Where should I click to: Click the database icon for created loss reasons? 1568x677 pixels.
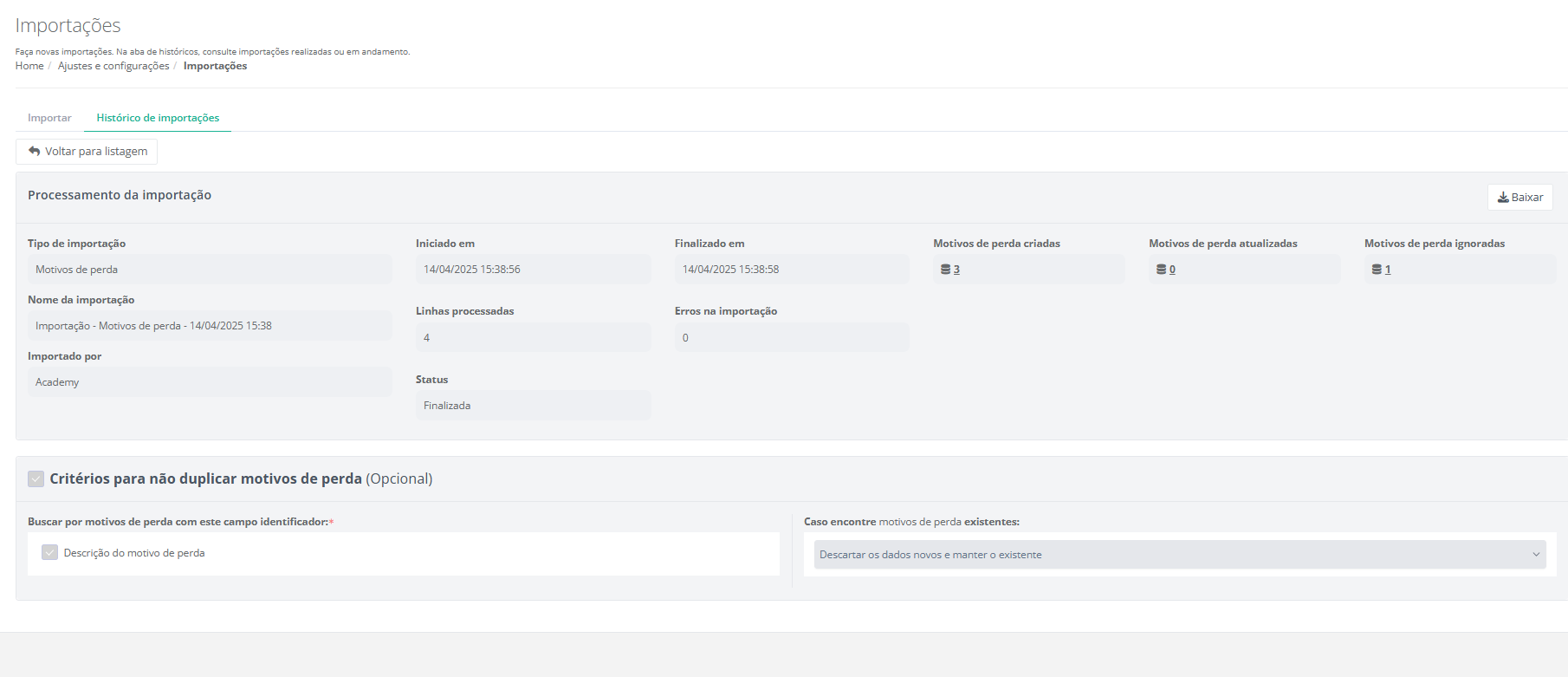click(945, 270)
